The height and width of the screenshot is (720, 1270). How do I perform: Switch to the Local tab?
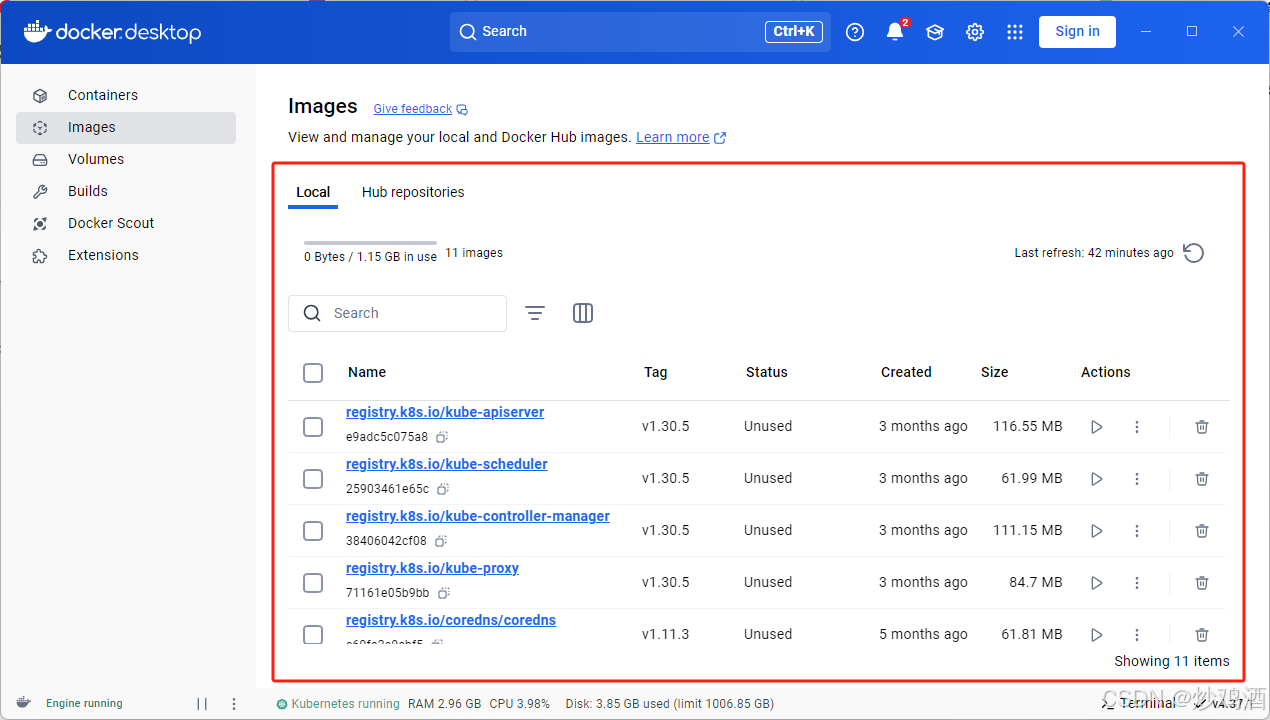(x=313, y=192)
